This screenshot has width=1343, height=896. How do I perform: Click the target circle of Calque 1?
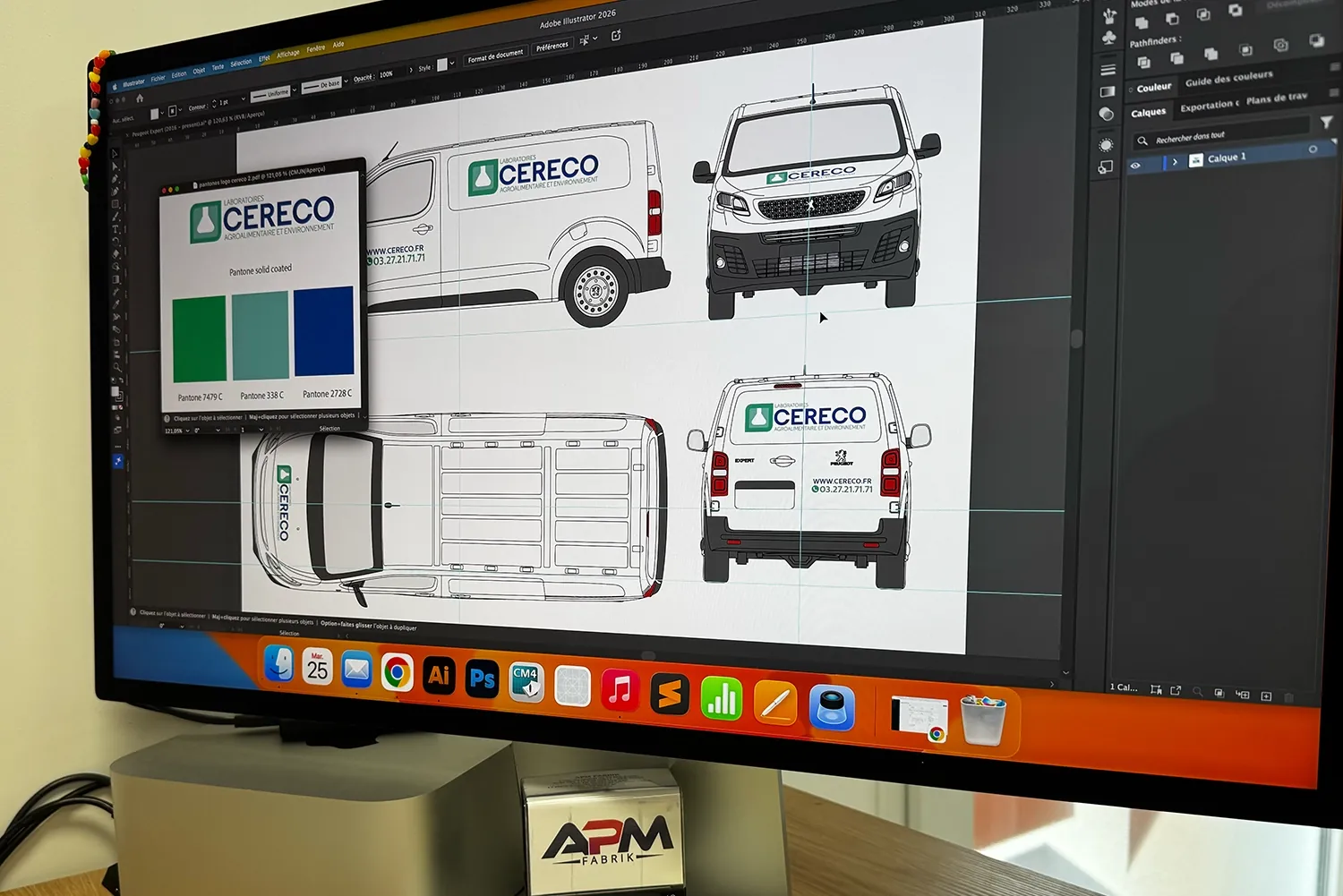tap(1313, 149)
